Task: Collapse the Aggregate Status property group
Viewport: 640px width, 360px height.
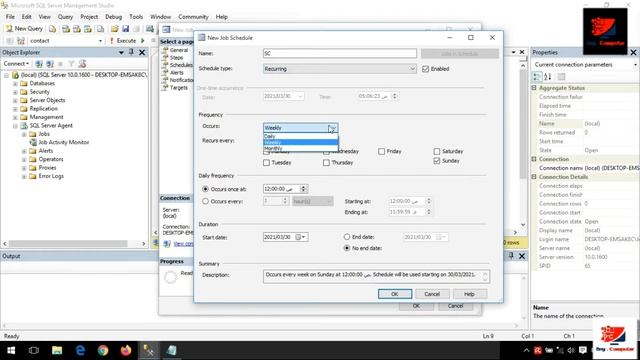Action: [x=534, y=88]
